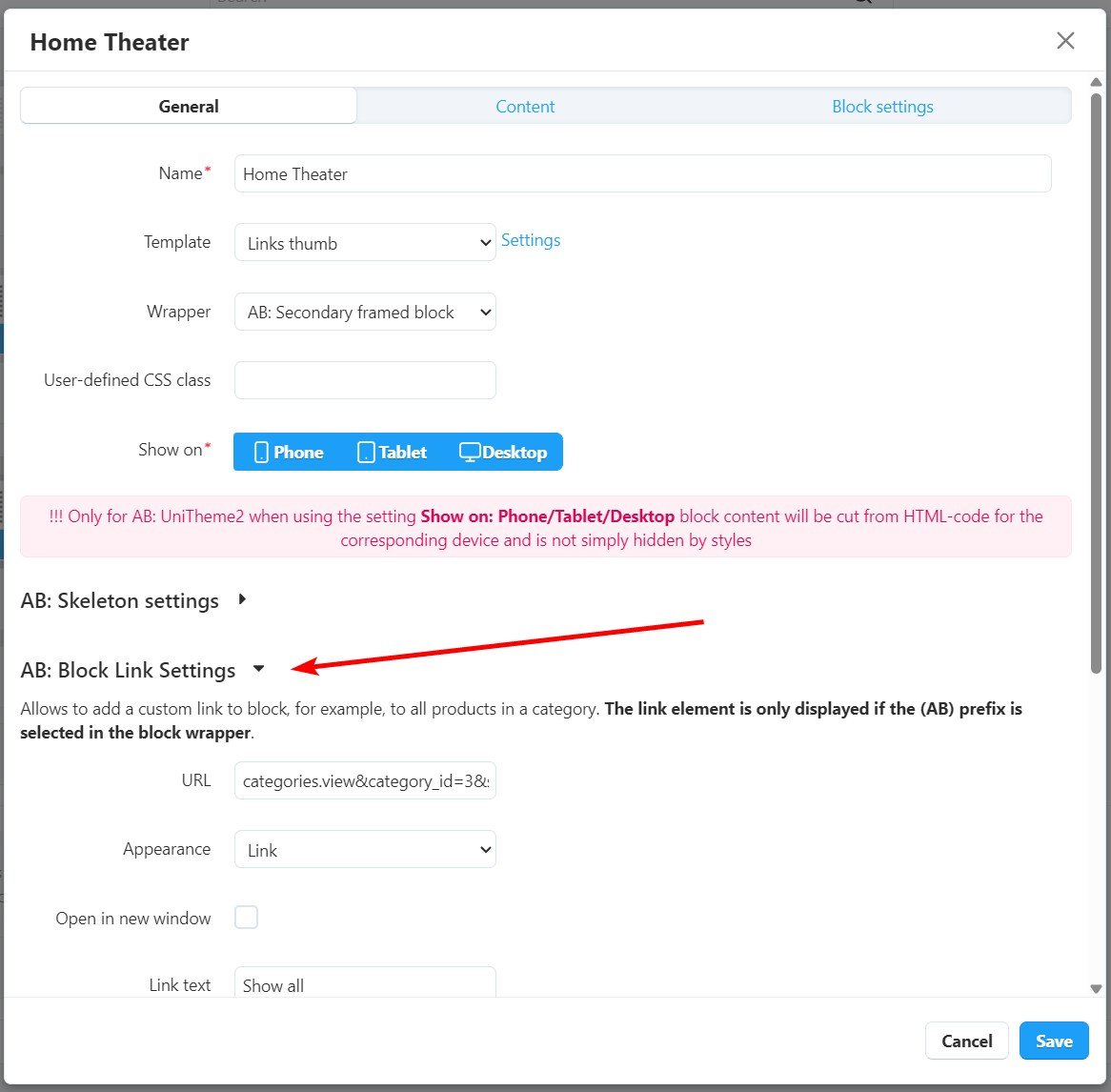Image resolution: width=1111 pixels, height=1092 pixels.
Task: Switch to the Block settings tab
Action: coord(882,107)
